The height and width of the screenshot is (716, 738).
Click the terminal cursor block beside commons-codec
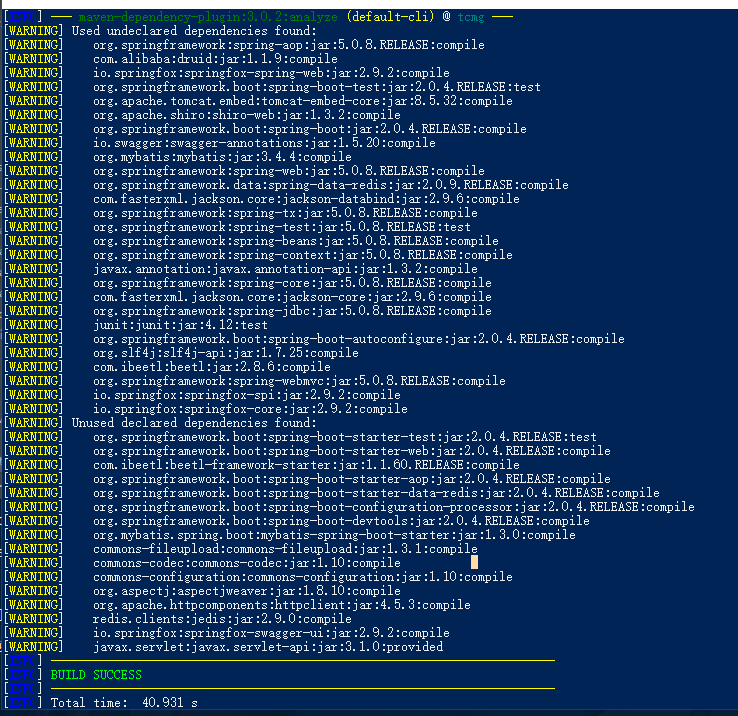point(474,562)
